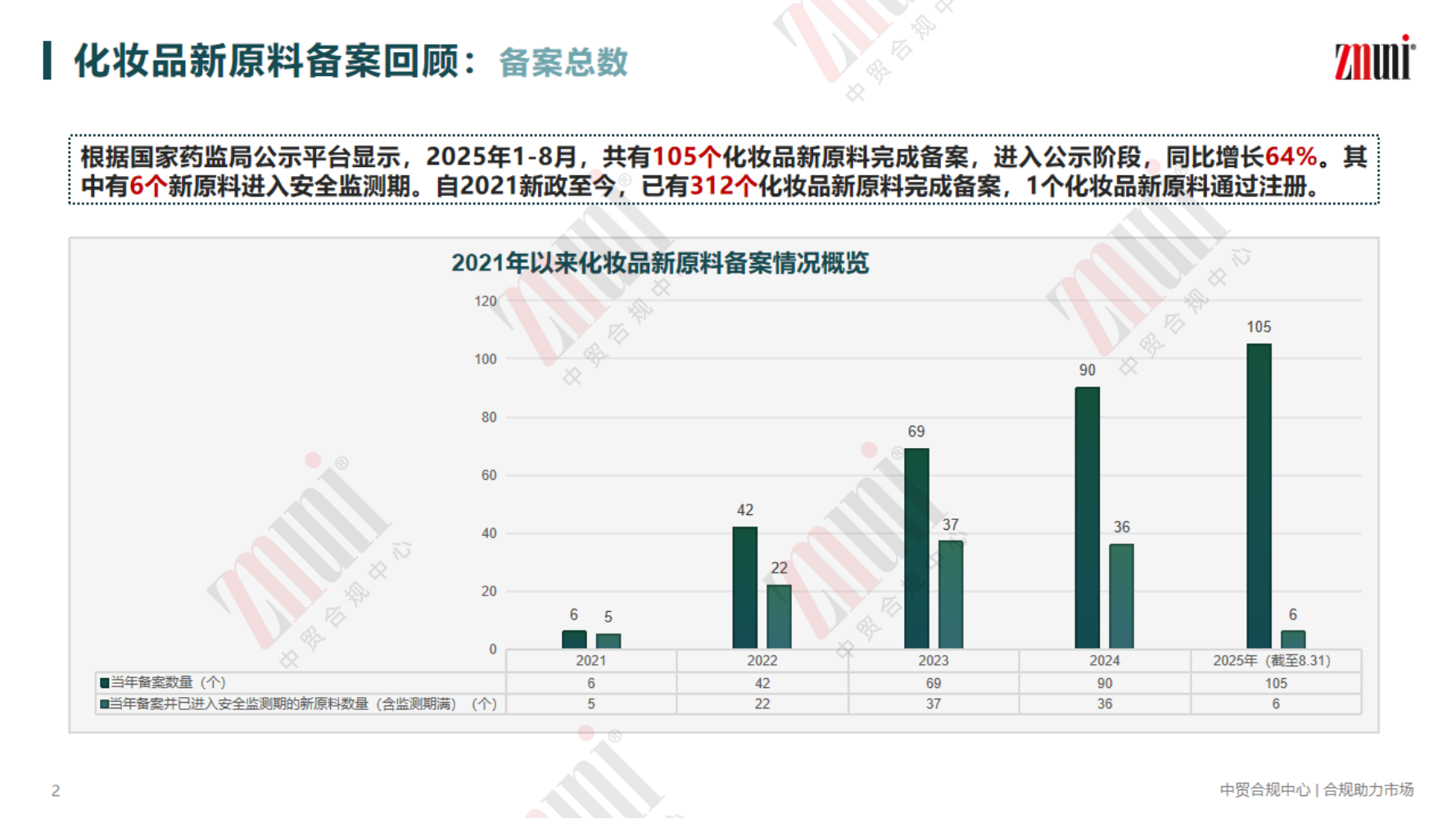Select the 2023 teal bar labeled 37

[x=951, y=595]
